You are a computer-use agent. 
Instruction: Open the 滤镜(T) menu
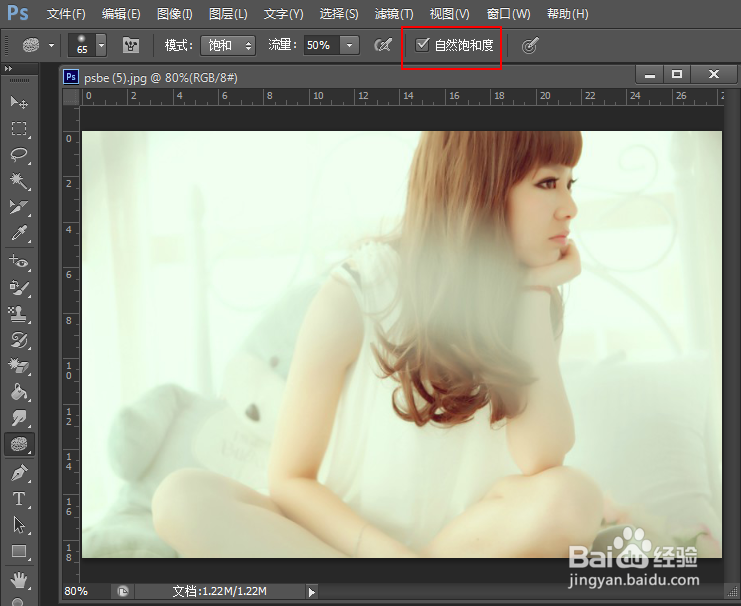[x=394, y=14]
